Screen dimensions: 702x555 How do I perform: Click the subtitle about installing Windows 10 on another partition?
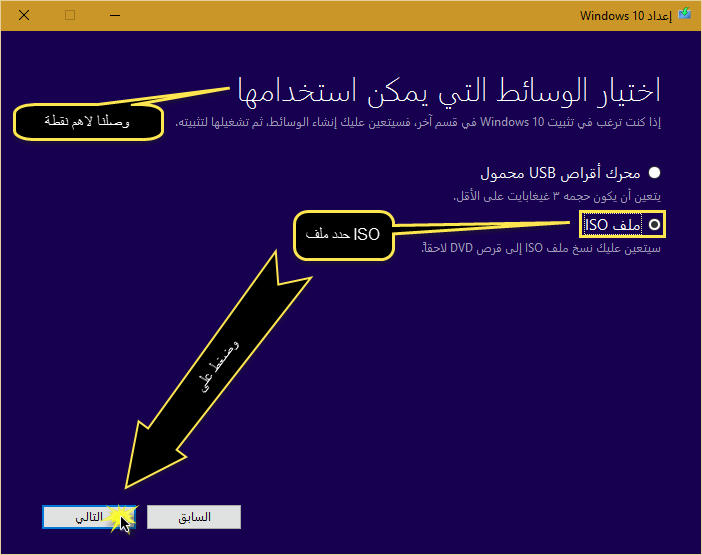pos(418,122)
